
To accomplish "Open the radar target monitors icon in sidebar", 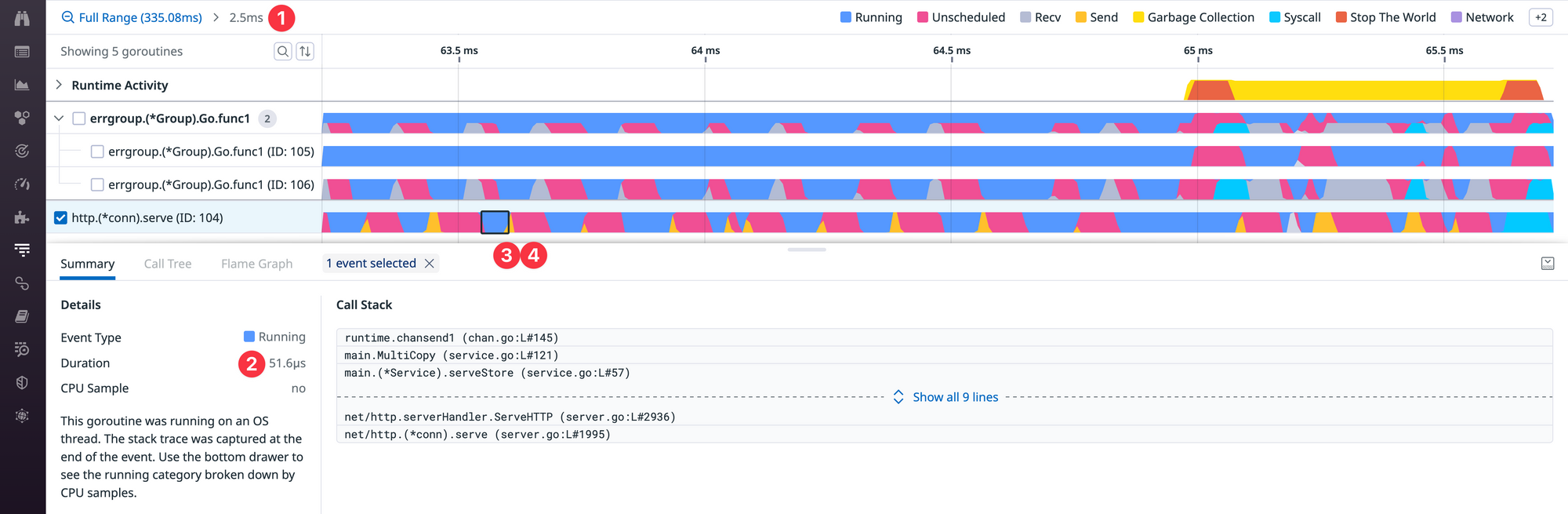I will point(22,151).
